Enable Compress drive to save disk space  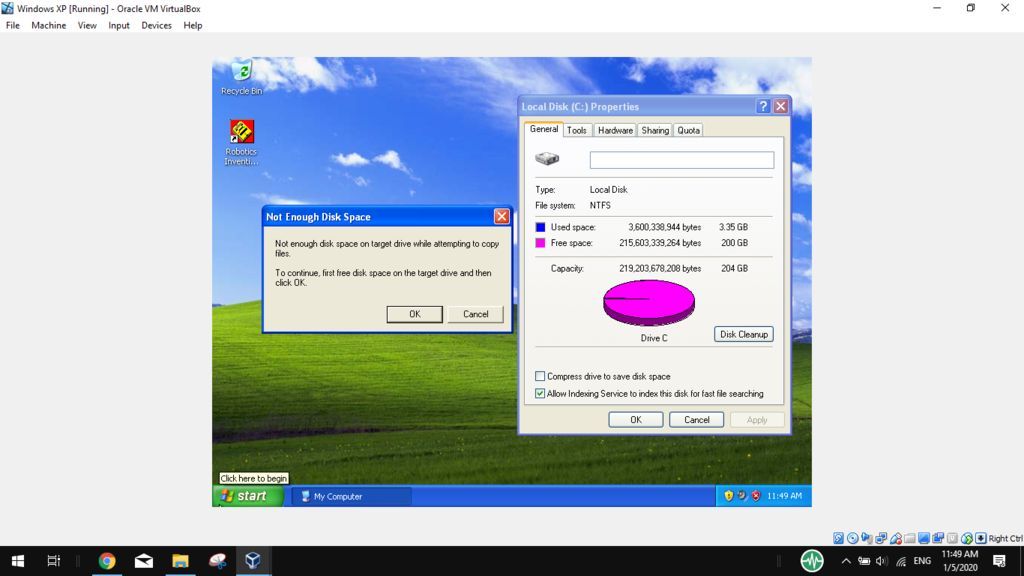click(x=539, y=376)
